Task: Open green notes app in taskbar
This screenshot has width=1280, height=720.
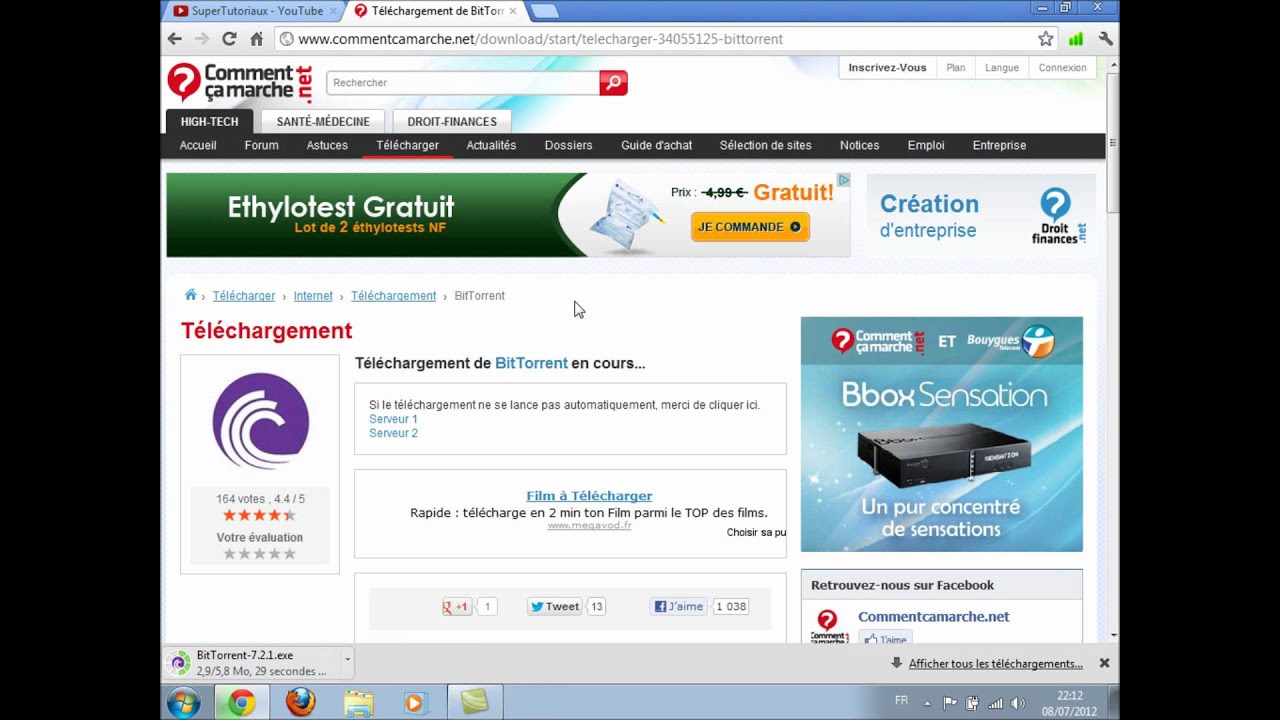Action: [474, 703]
